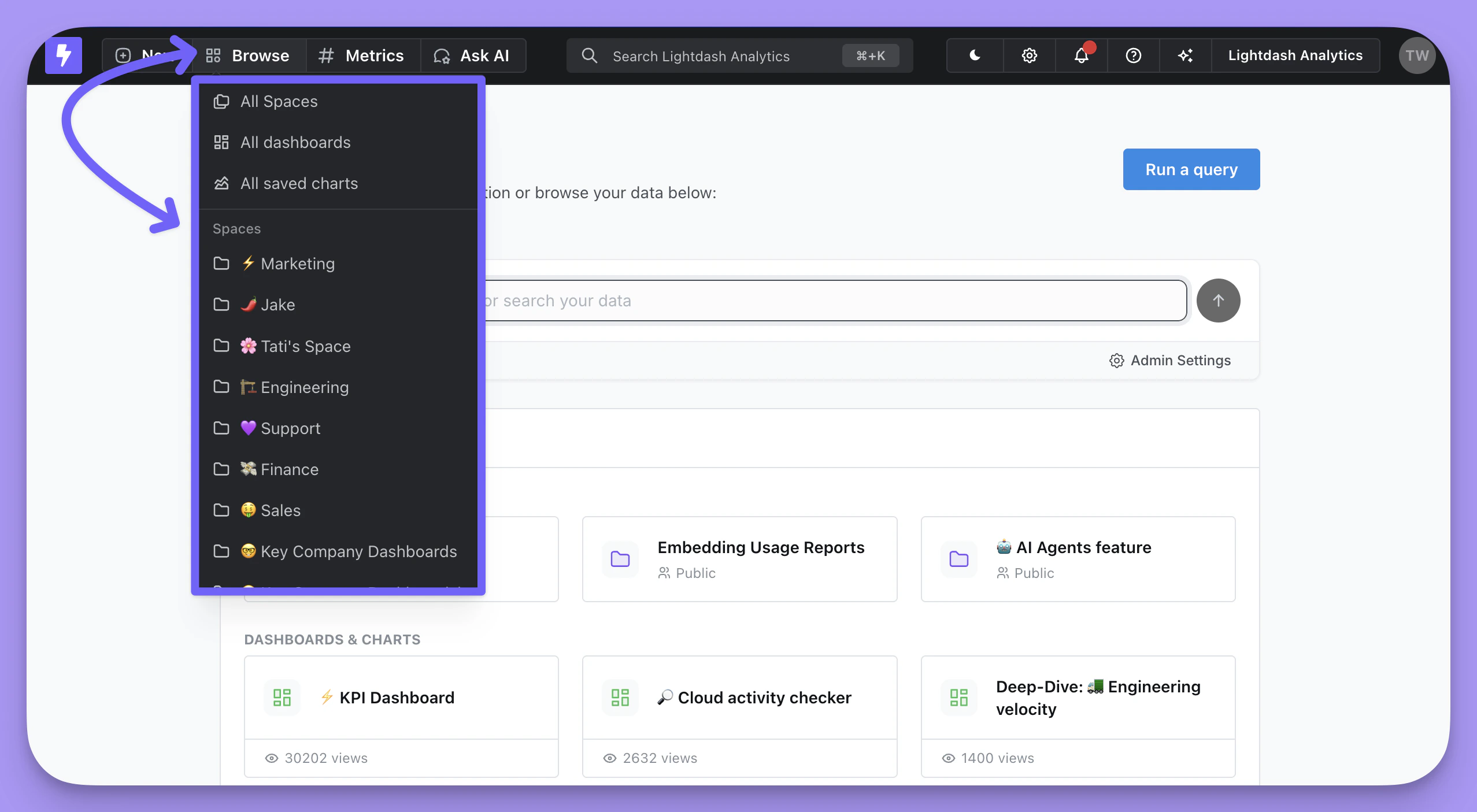Select All saved charts entry
The width and height of the screenshot is (1477, 812).
click(299, 183)
